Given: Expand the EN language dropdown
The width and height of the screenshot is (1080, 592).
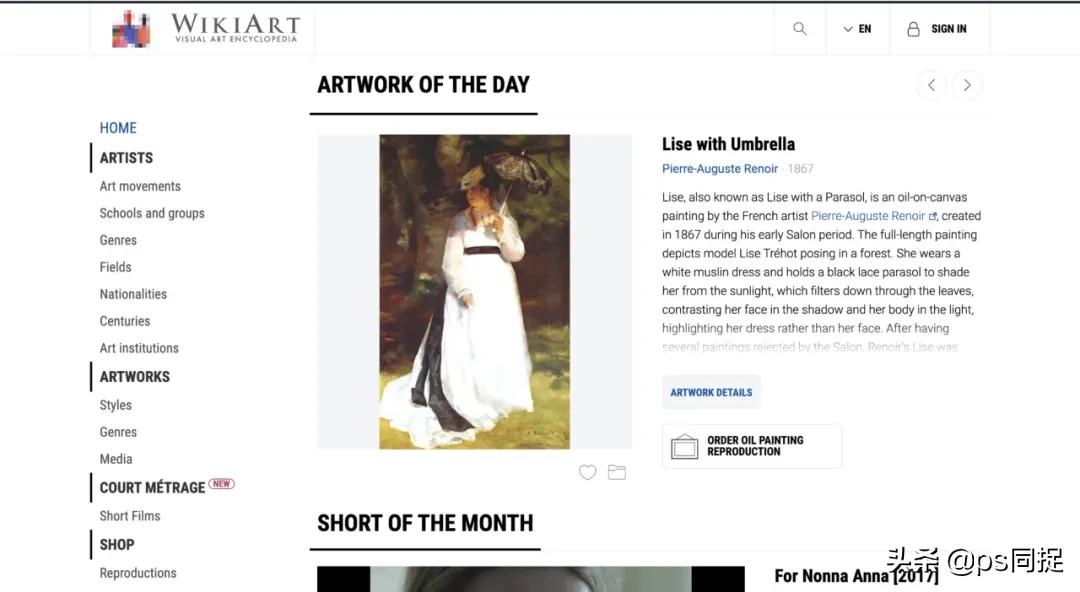Looking at the screenshot, I should pyautogui.click(x=858, y=29).
